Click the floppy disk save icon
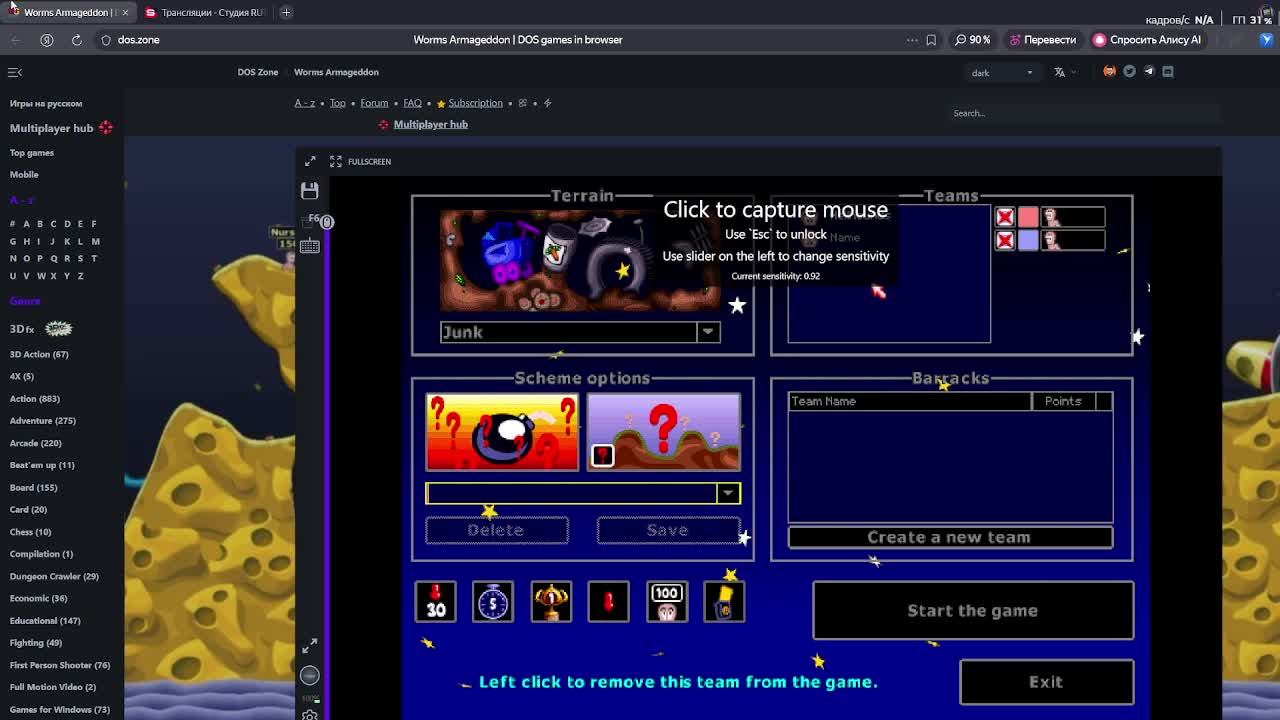This screenshot has height=720, width=1280. click(309, 190)
